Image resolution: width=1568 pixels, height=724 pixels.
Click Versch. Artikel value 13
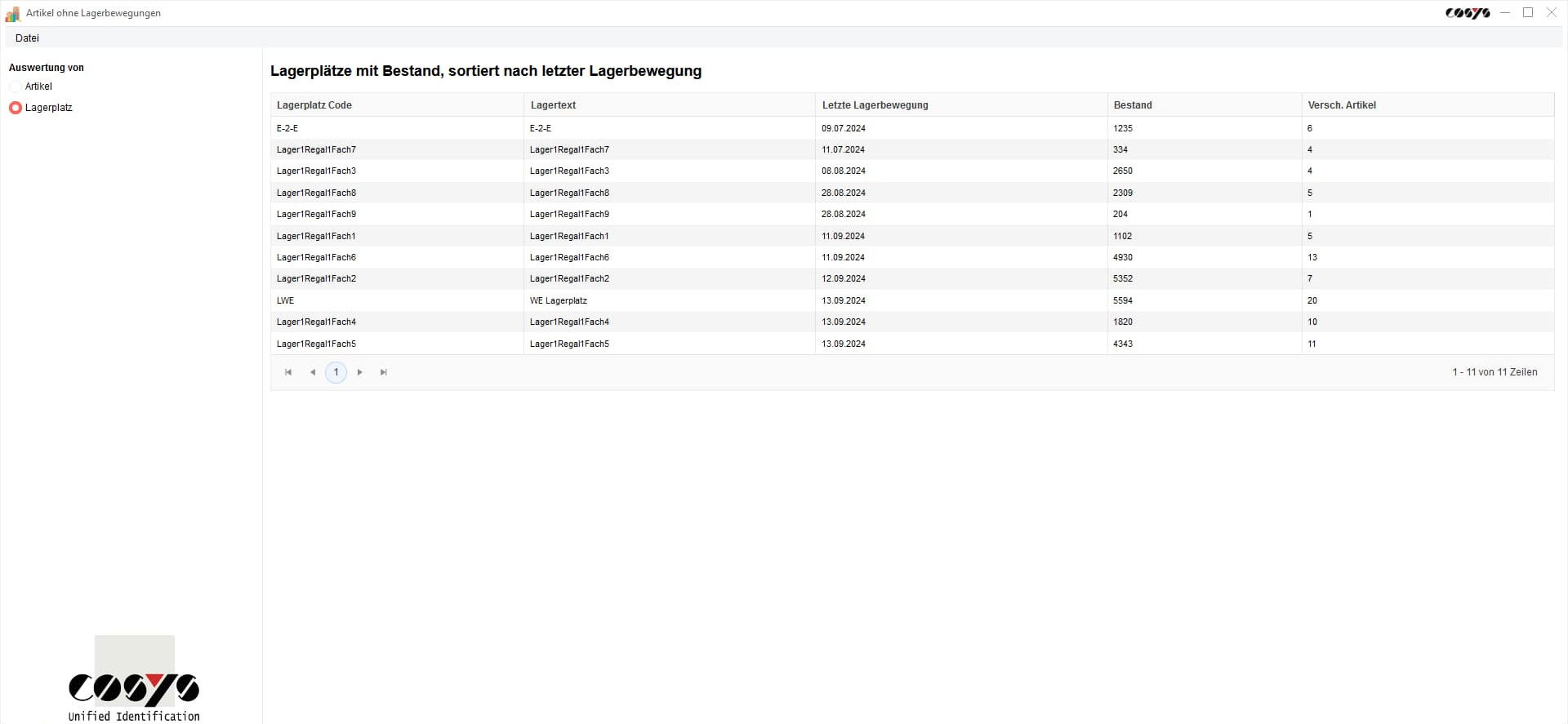click(x=1312, y=258)
